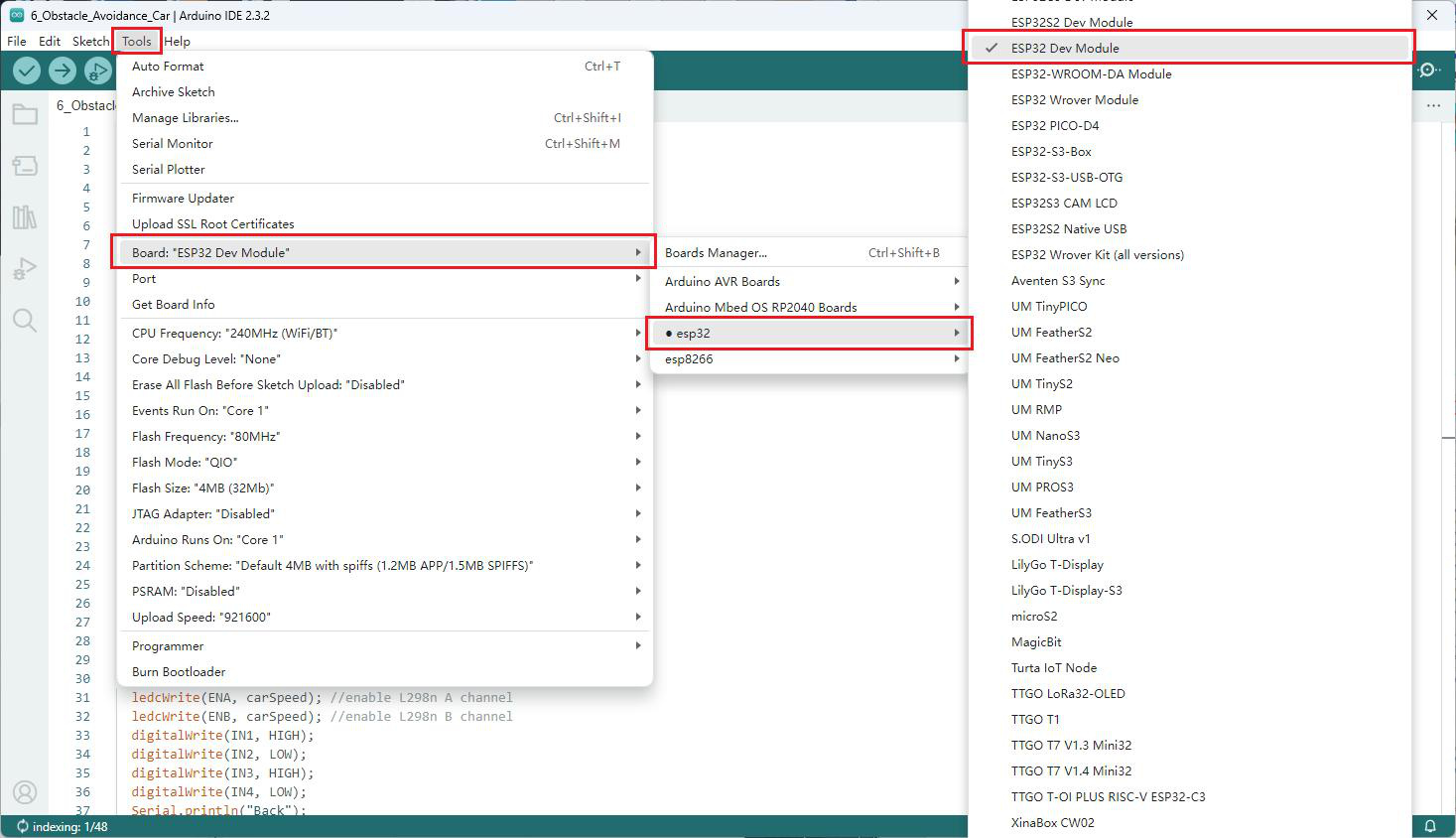Open the notifications bell in status bar
Viewport: 1456px width, 838px height.
pos(1430,826)
